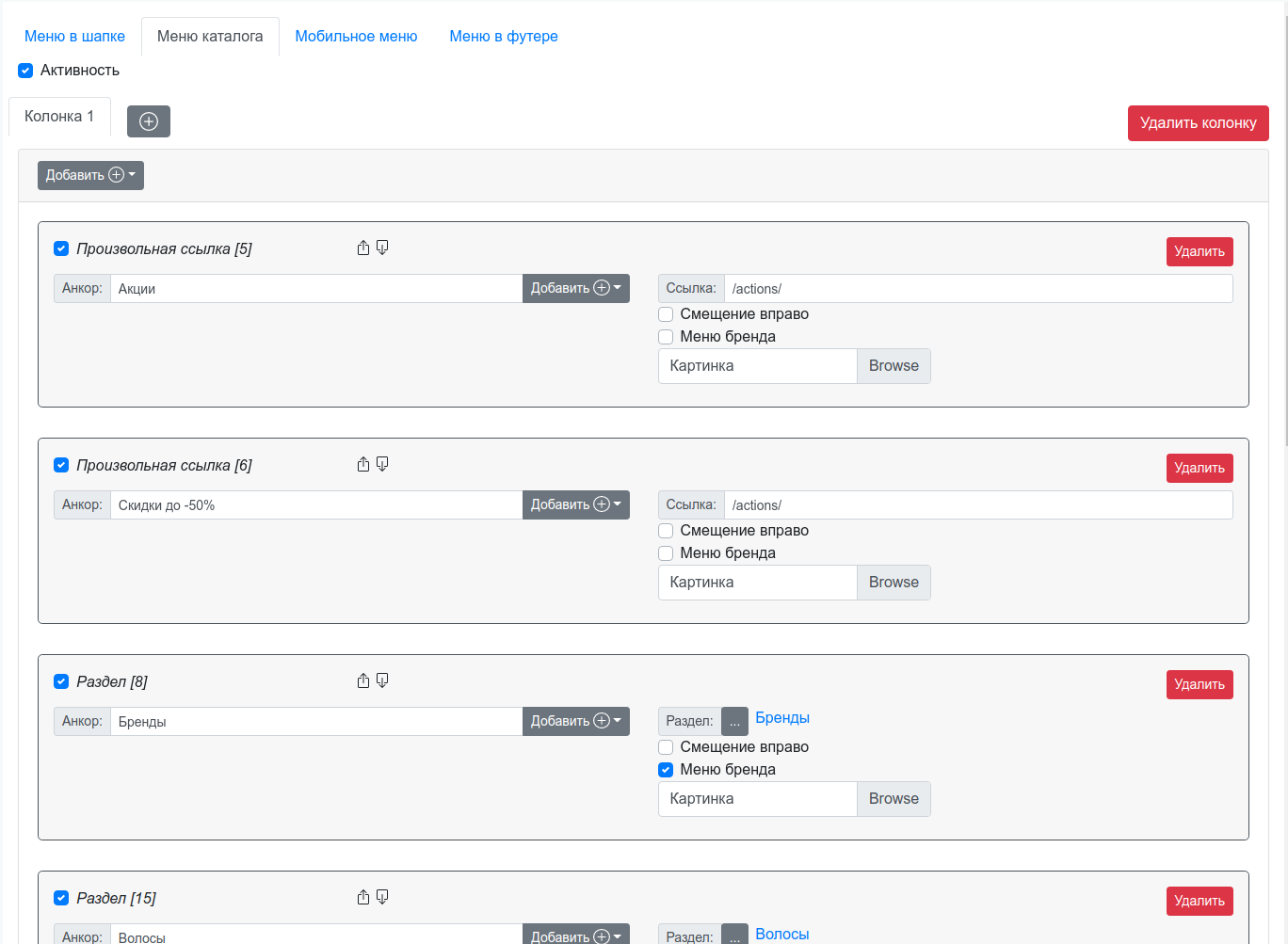1288x944 pixels.
Task: Click the Скидки до -50% anchor field
Action: pyautogui.click(x=315, y=505)
